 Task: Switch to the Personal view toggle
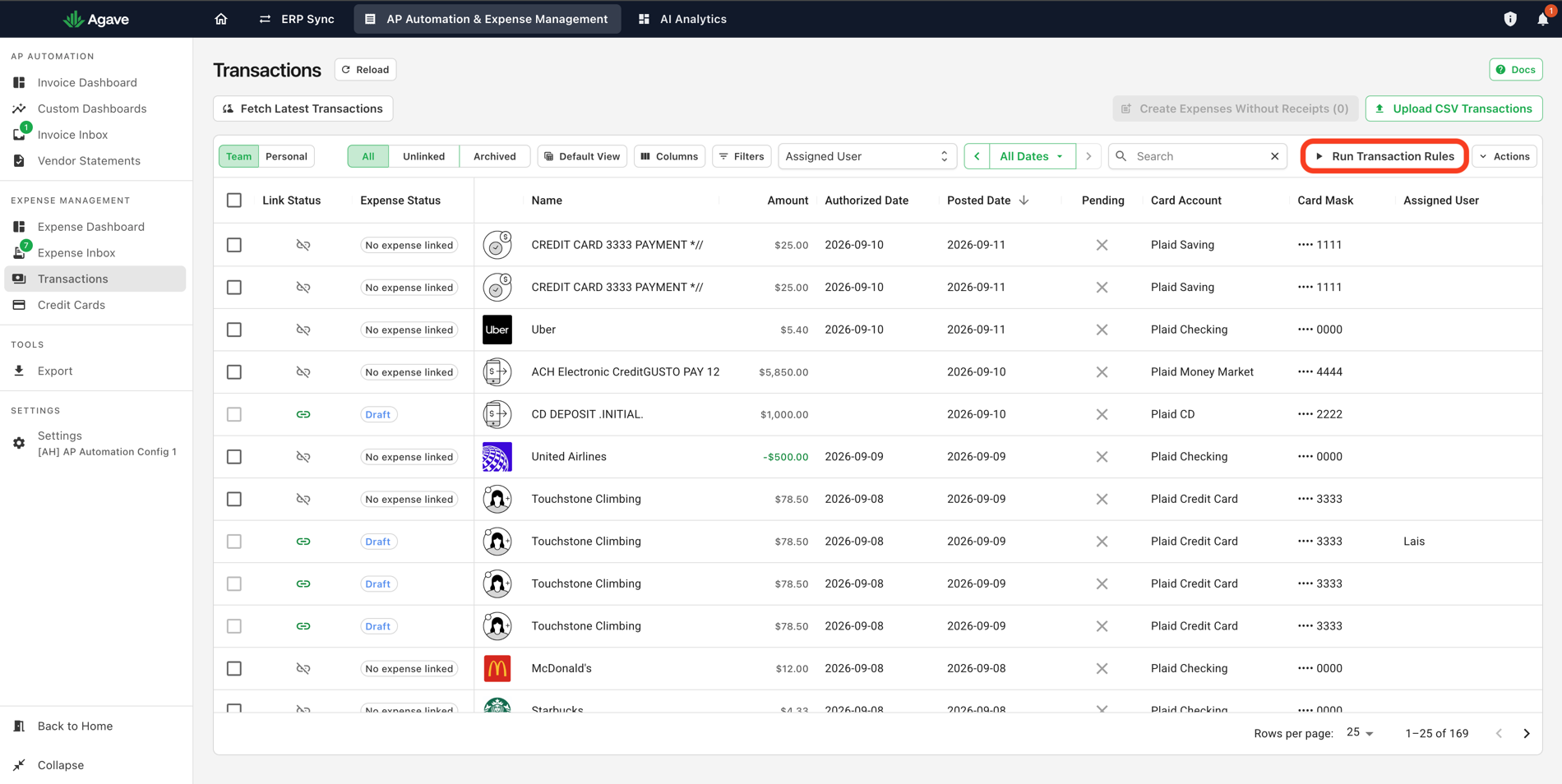point(286,156)
